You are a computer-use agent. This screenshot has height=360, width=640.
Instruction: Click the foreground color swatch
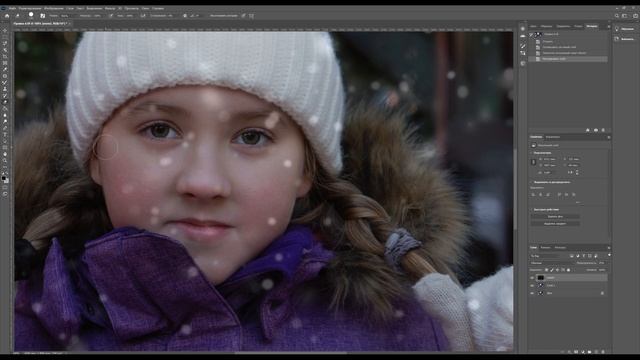pyautogui.click(x=4, y=178)
